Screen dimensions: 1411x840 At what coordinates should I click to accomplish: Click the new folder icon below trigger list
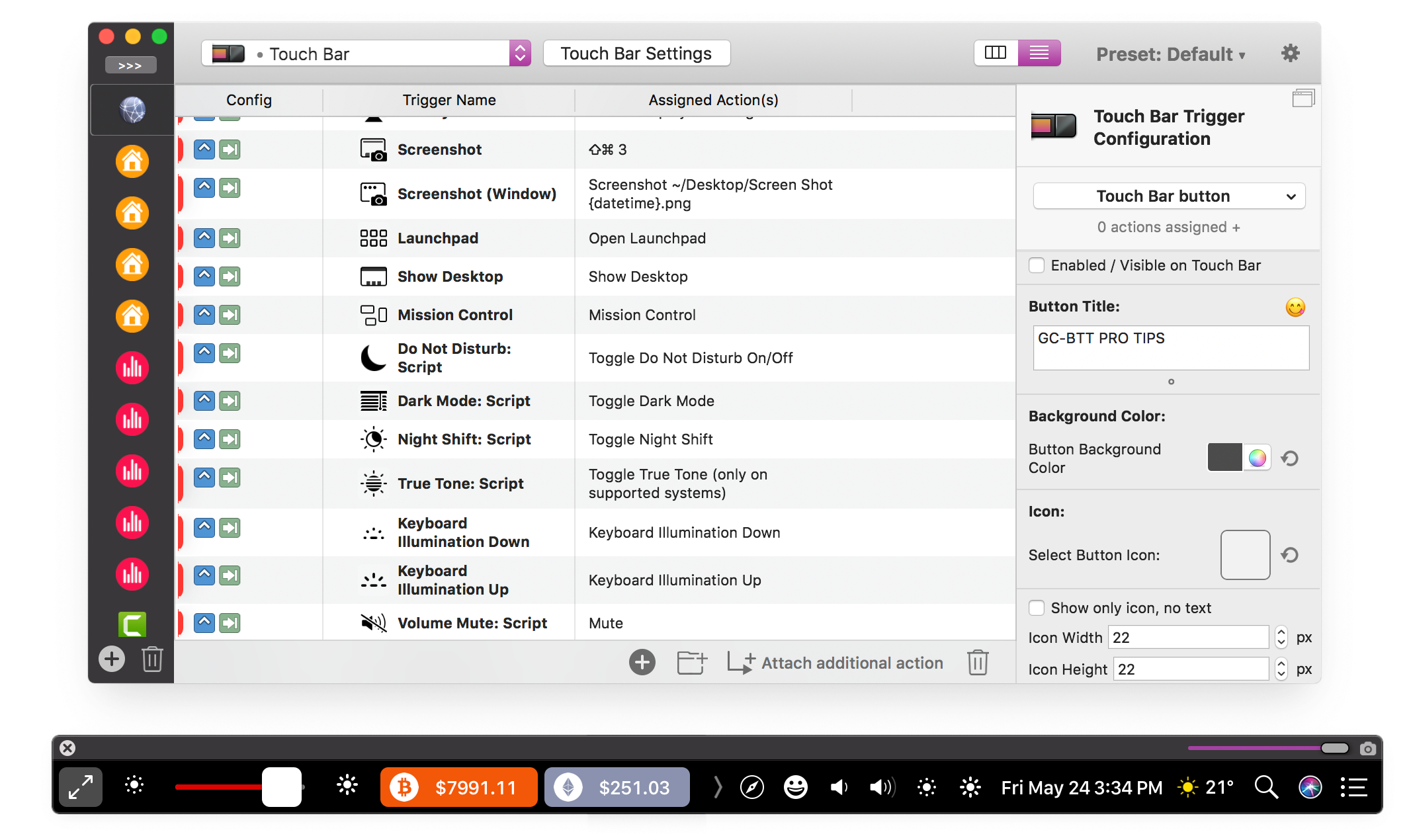(x=691, y=662)
